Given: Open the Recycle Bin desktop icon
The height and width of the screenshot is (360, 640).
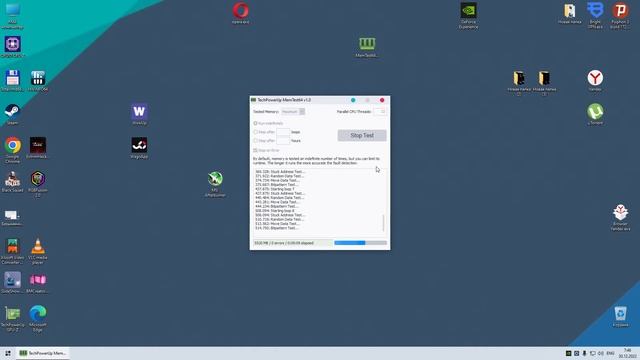Looking at the screenshot, I should [x=620, y=316].
